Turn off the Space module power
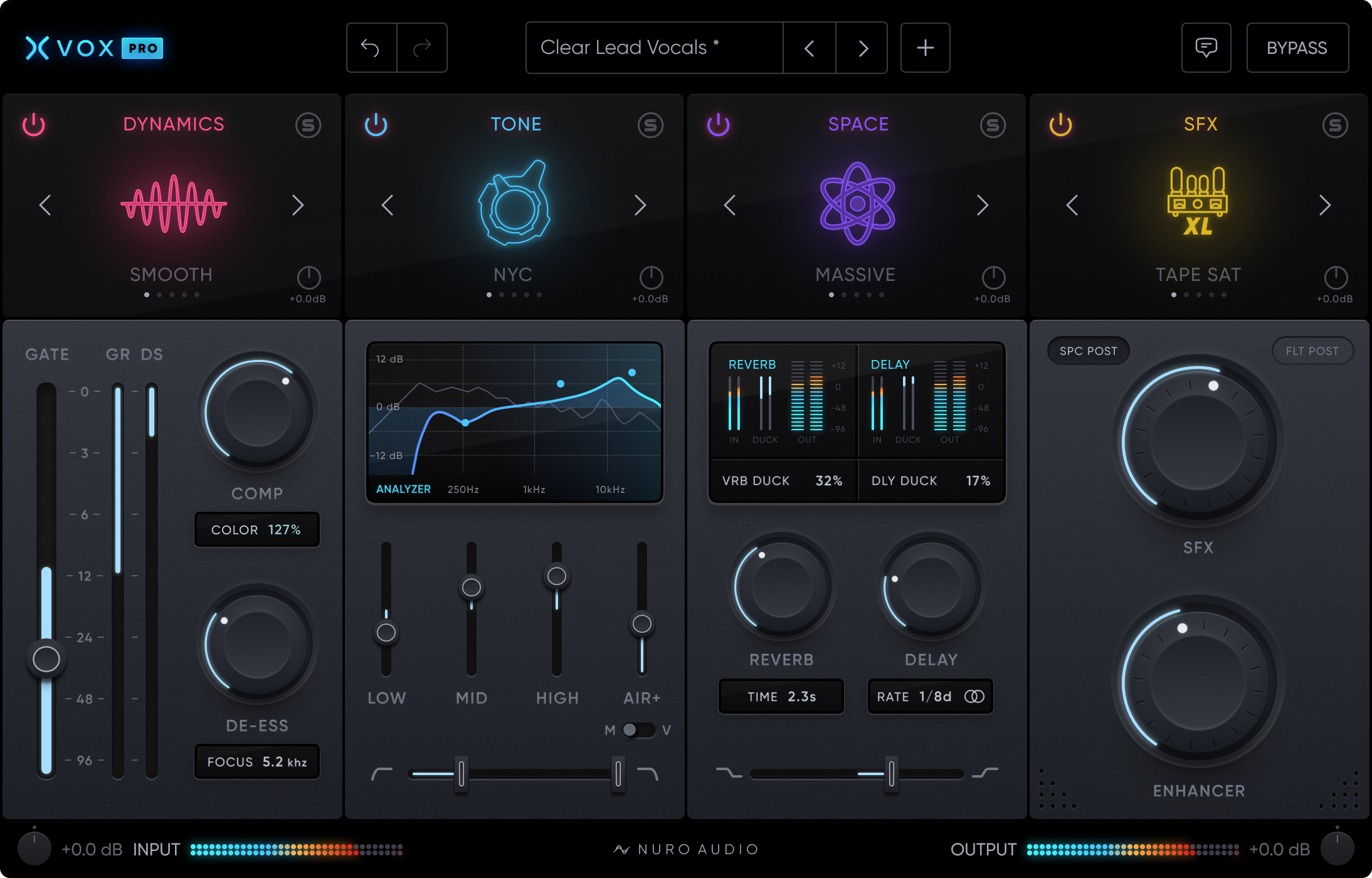Screen dimensions: 1372x878 [x=718, y=125]
